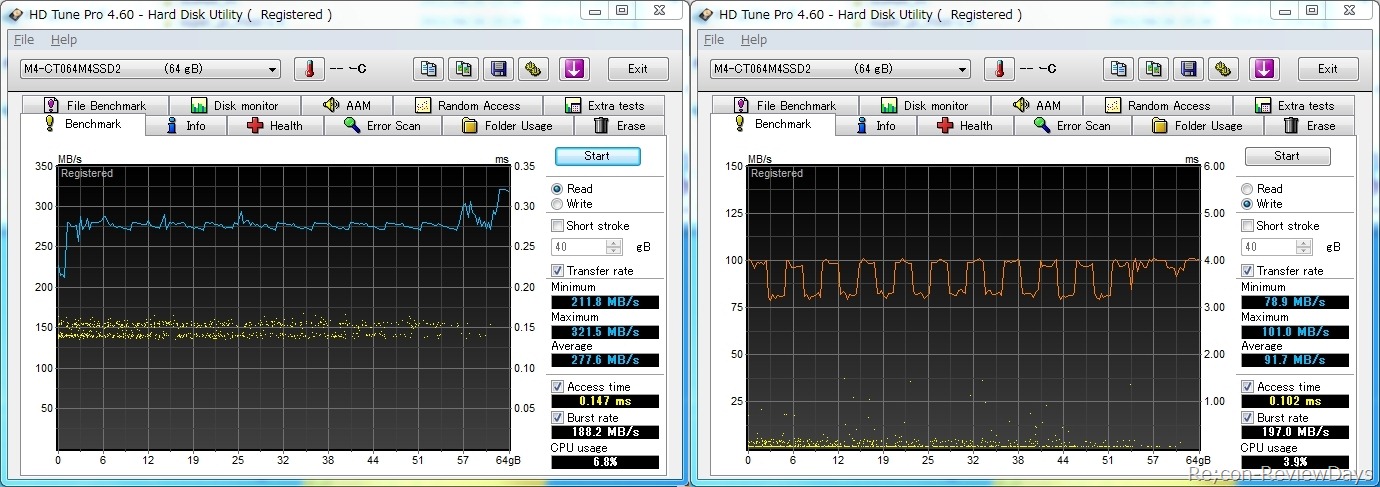Switch to Info tab in left window

tap(186, 126)
